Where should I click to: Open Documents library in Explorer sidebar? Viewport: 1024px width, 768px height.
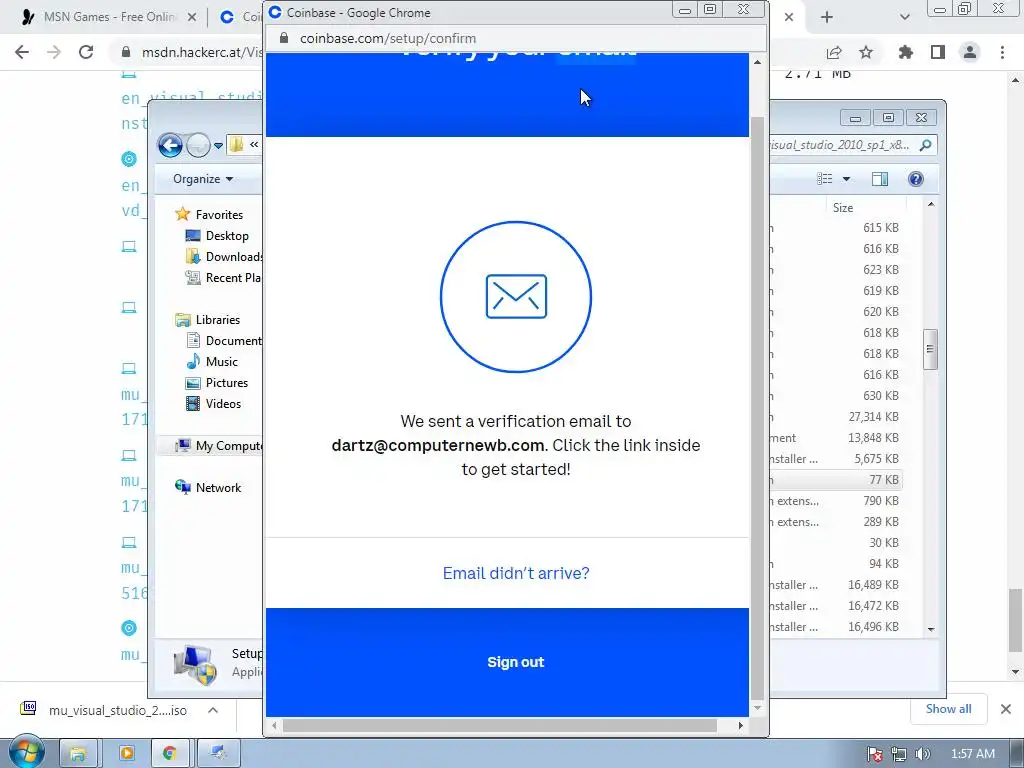click(x=224, y=340)
